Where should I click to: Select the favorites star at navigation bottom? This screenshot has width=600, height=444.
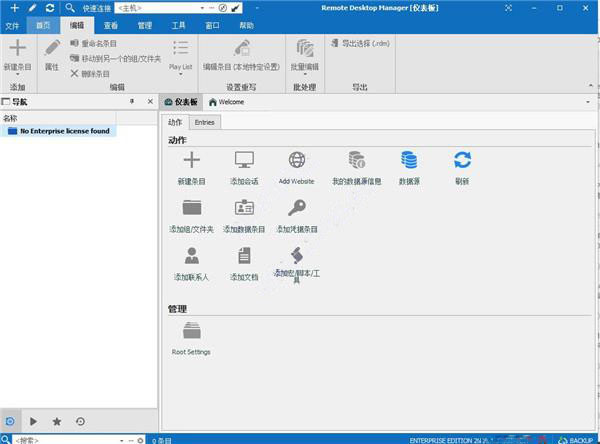coord(56,422)
